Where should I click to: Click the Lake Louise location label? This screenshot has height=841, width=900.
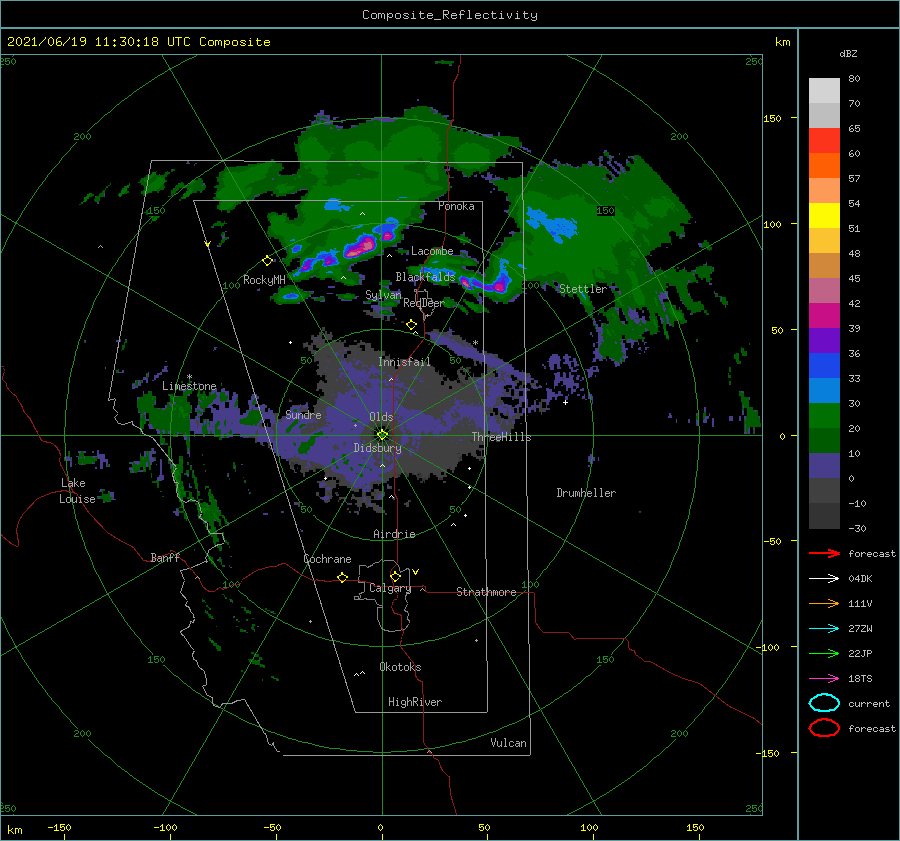pyautogui.click(x=78, y=491)
